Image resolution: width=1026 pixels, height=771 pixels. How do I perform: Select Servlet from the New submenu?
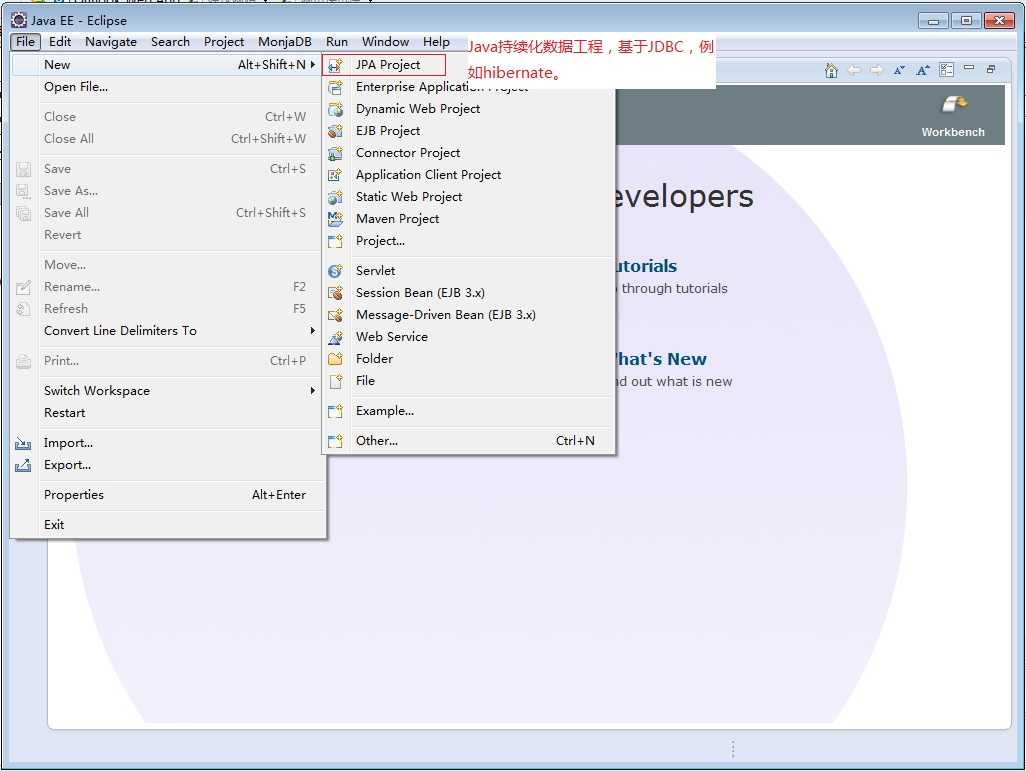pyautogui.click(x=469, y=271)
